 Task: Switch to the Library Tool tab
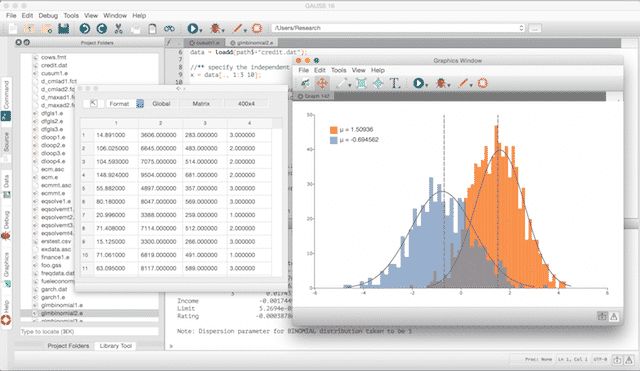116,346
